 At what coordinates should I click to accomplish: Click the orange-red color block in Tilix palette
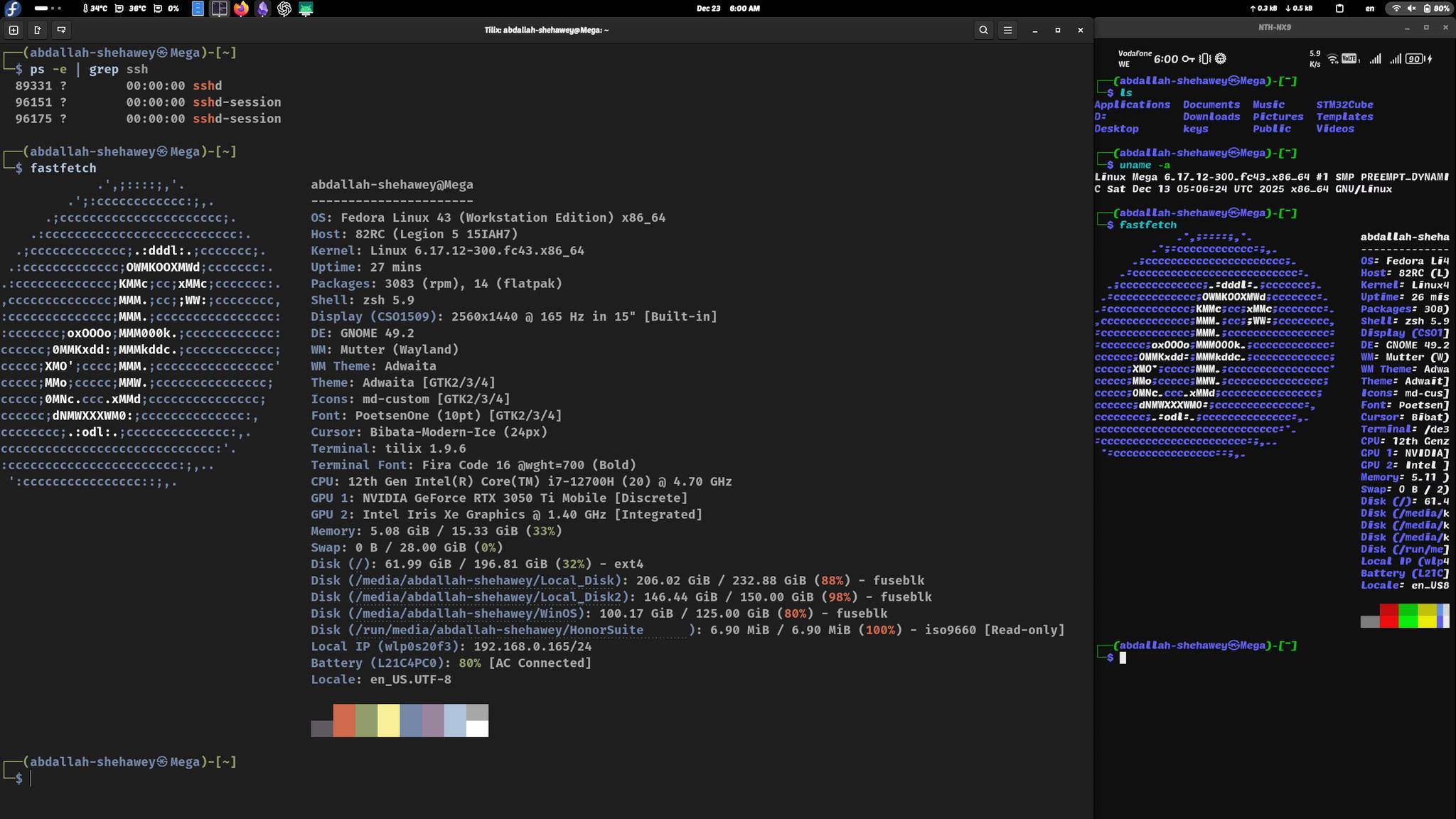click(x=344, y=720)
